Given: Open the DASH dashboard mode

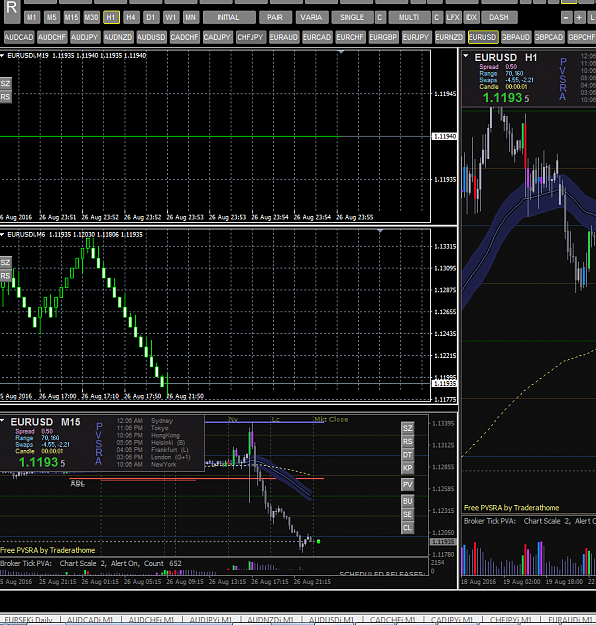Looking at the screenshot, I should [499, 18].
